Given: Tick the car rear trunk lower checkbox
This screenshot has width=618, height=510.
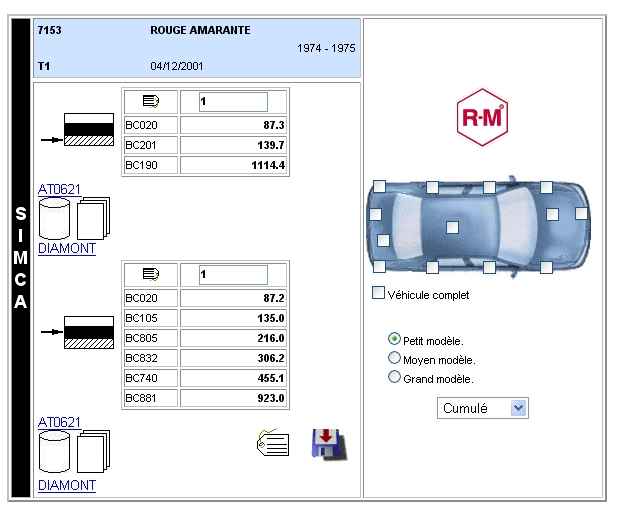Looking at the screenshot, I should (383, 240).
